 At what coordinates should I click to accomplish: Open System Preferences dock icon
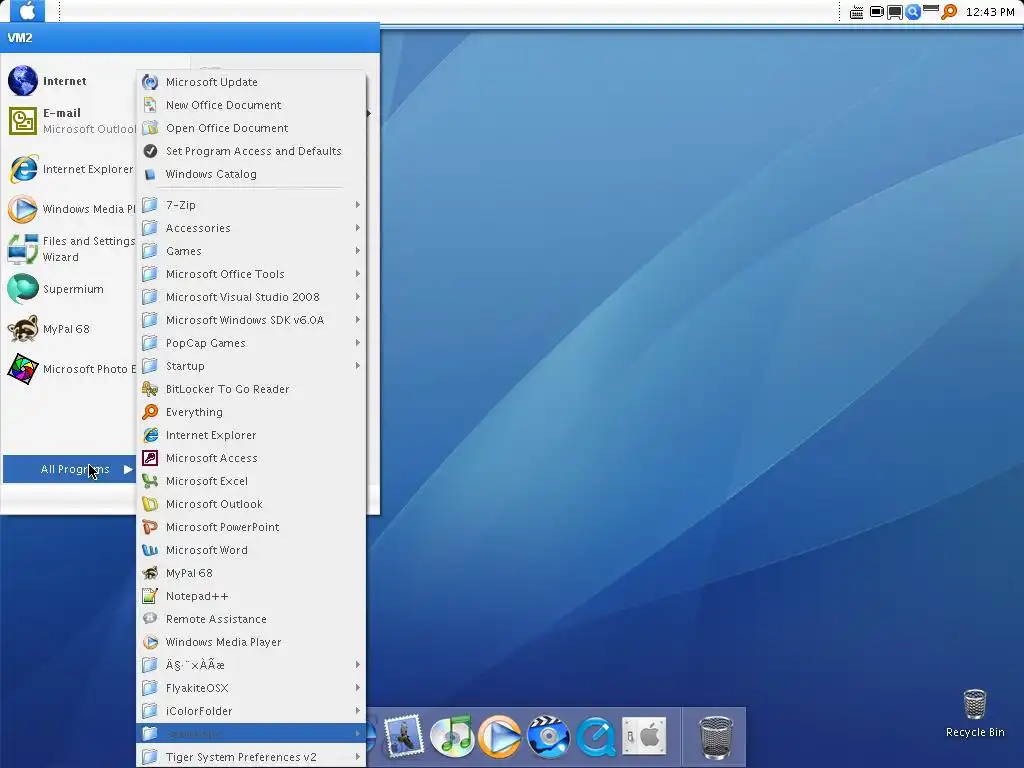[x=644, y=736]
